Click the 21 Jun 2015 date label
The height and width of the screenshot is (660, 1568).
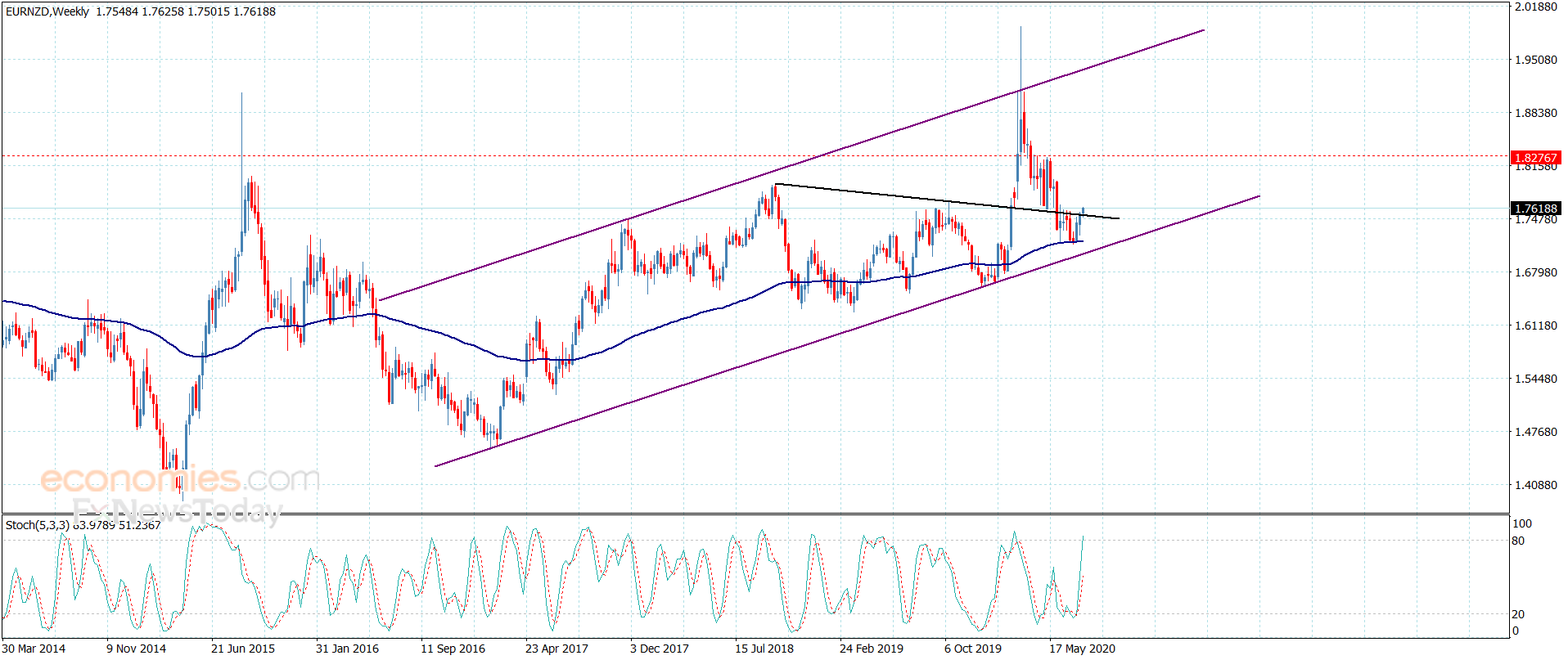[243, 649]
